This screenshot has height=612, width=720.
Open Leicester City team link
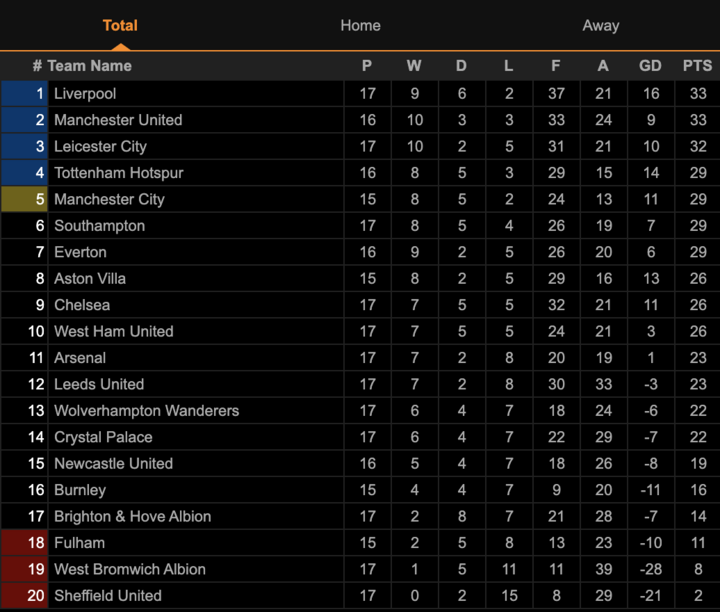pos(100,146)
